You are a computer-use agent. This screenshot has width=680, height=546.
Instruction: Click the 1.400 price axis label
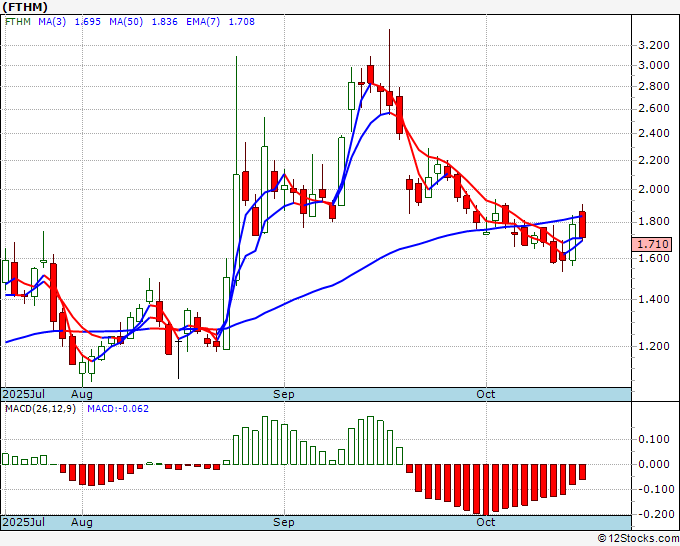pyautogui.click(x=654, y=299)
